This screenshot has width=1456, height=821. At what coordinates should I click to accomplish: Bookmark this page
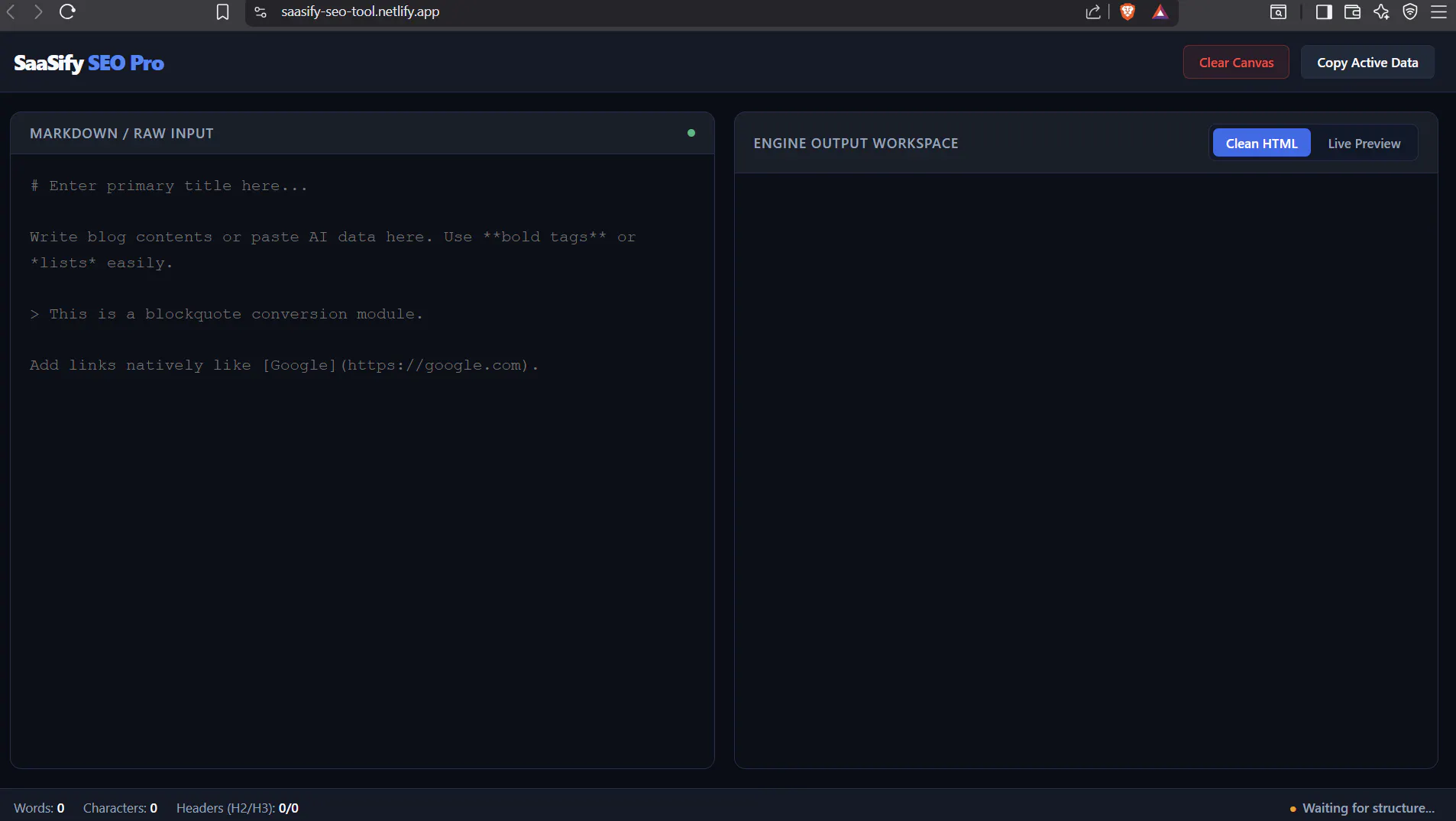point(222,11)
